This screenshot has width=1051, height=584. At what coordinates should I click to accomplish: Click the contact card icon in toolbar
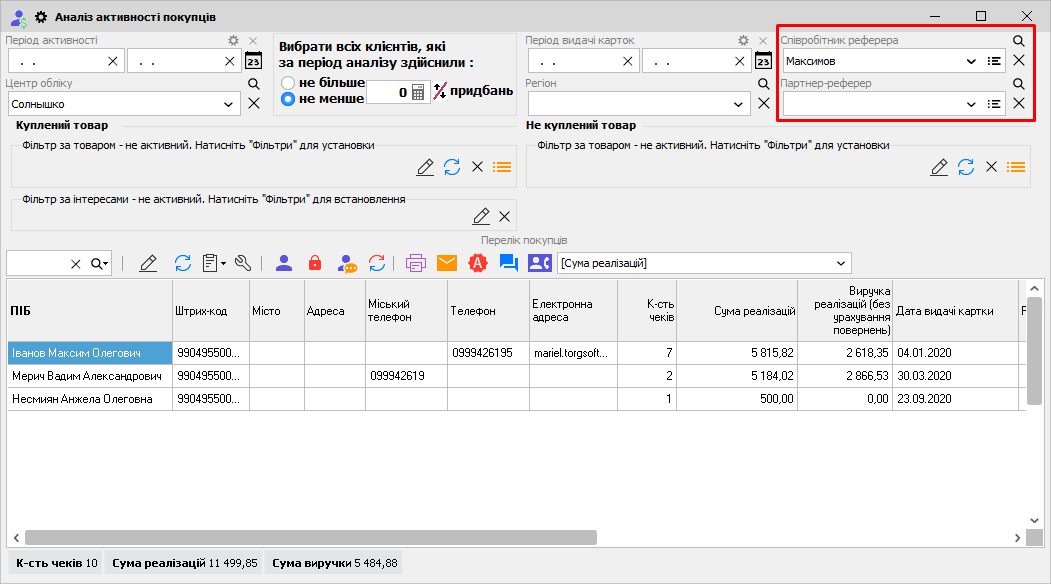(539, 263)
